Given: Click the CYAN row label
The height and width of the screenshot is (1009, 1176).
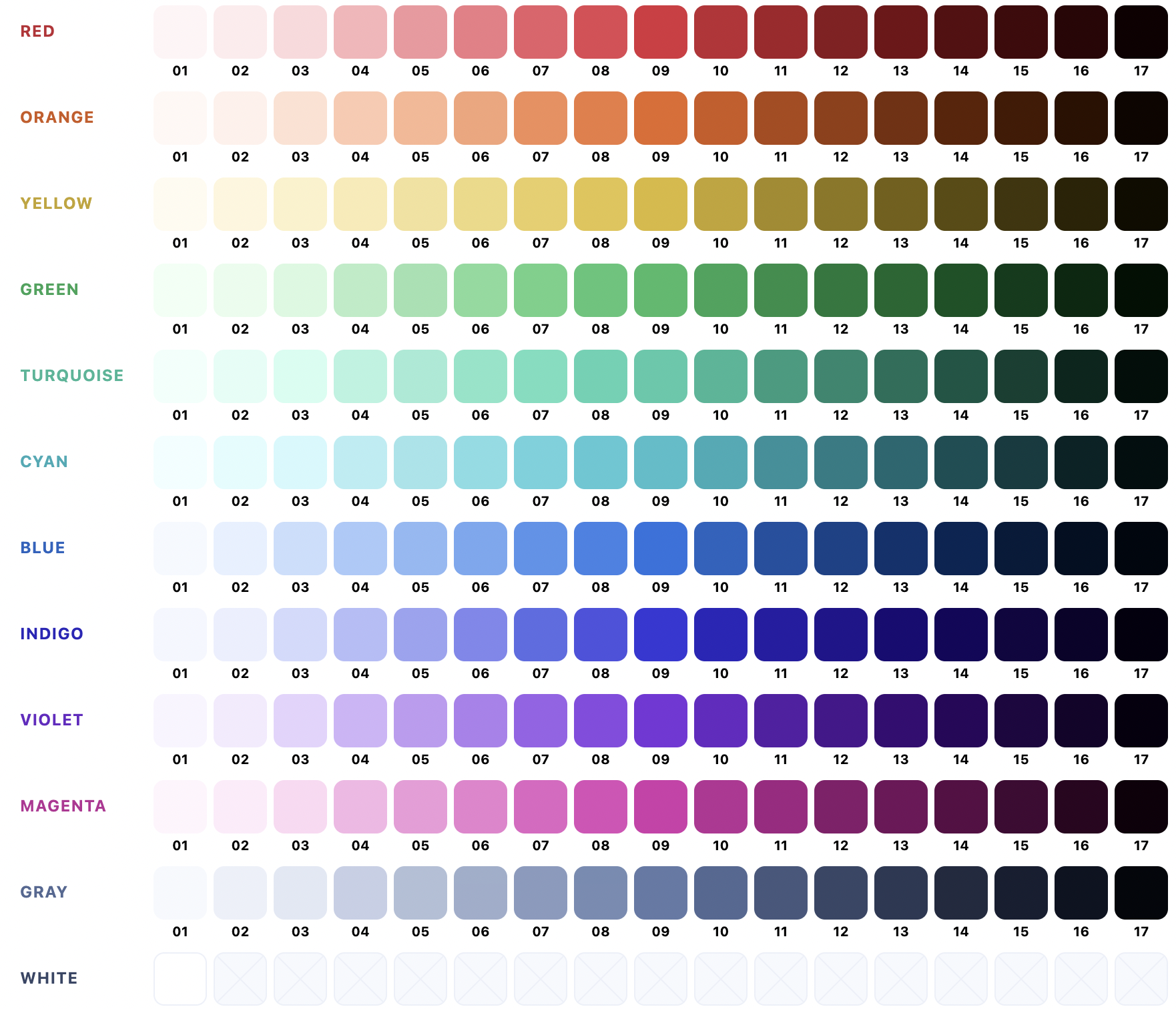Looking at the screenshot, I should (x=44, y=462).
